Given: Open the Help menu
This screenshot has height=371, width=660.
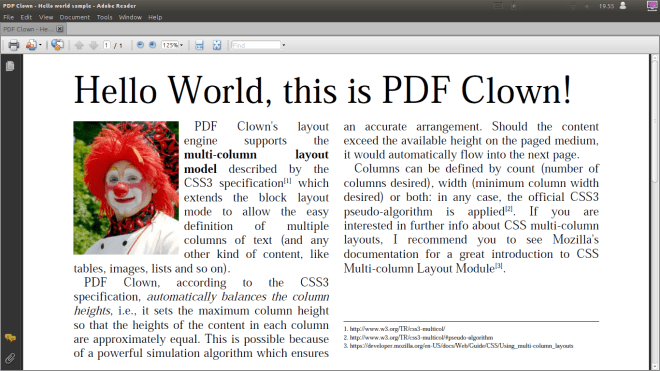Looking at the screenshot, I should click(155, 17).
